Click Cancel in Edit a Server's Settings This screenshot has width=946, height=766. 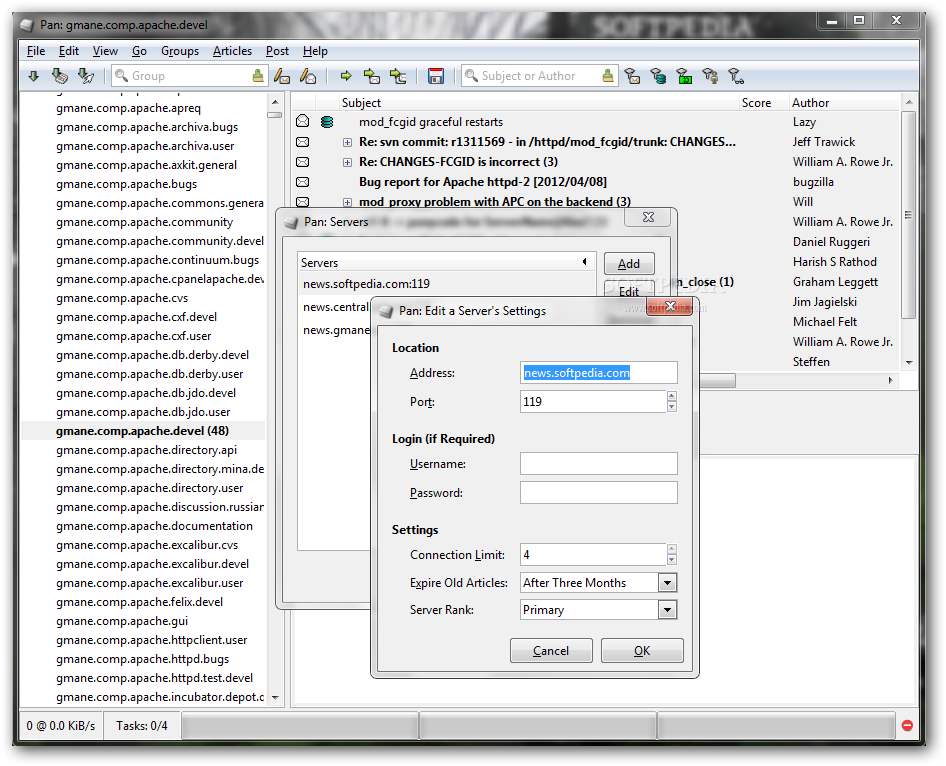tap(551, 651)
